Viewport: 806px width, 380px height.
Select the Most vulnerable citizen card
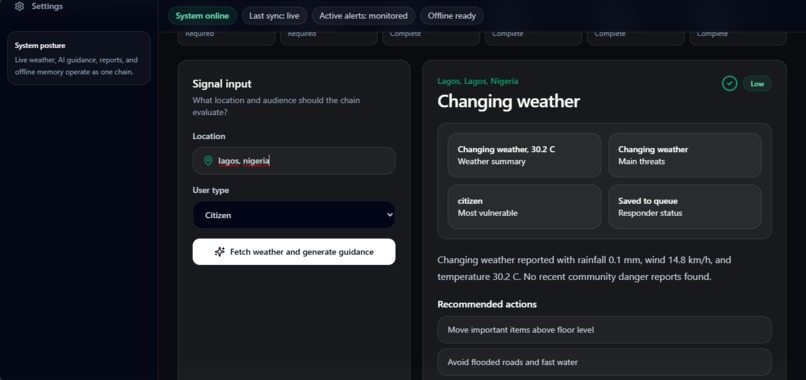524,207
